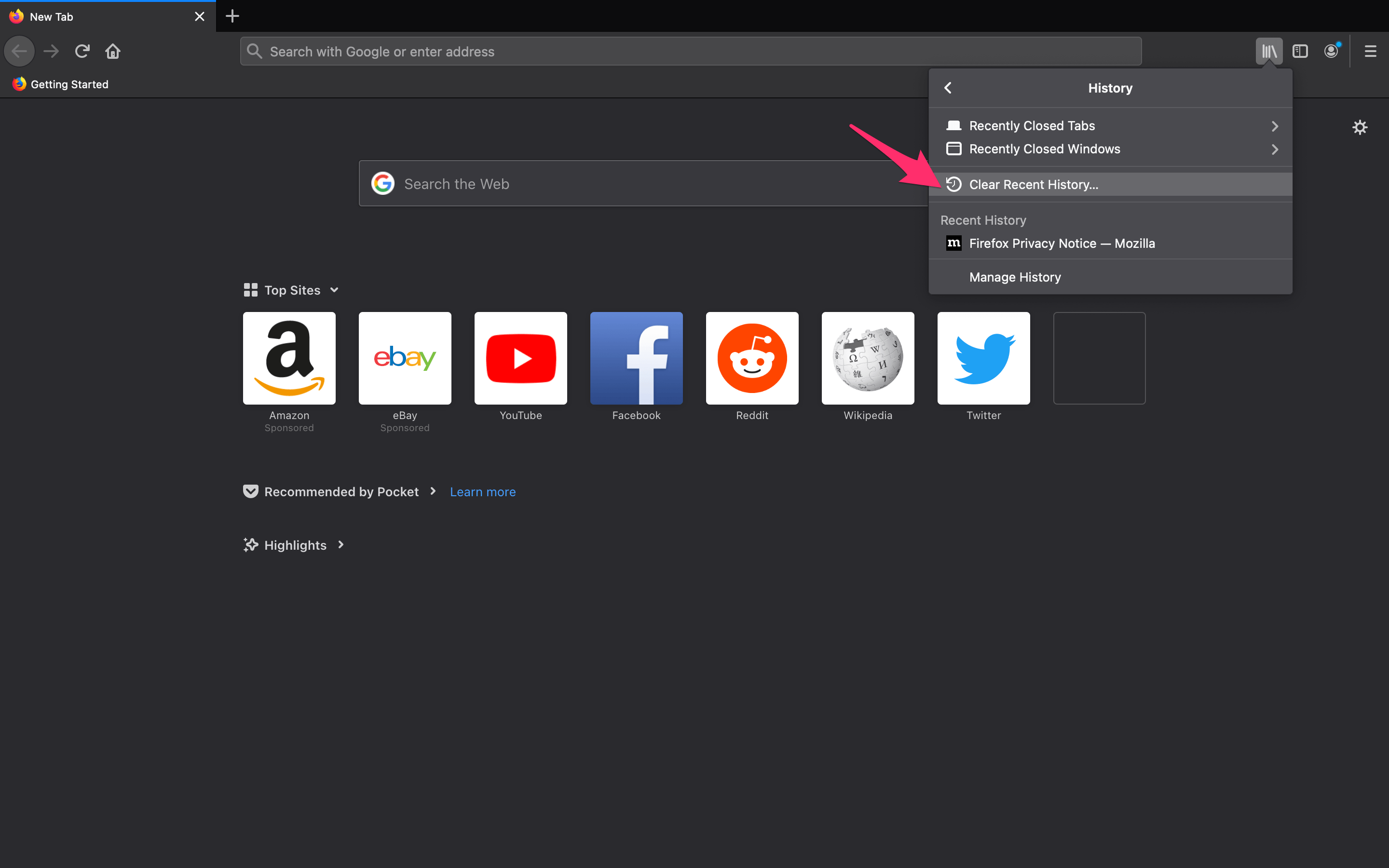The image size is (1389, 868).
Task: Open the Firefox Account icon
Action: (x=1331, y=52)
